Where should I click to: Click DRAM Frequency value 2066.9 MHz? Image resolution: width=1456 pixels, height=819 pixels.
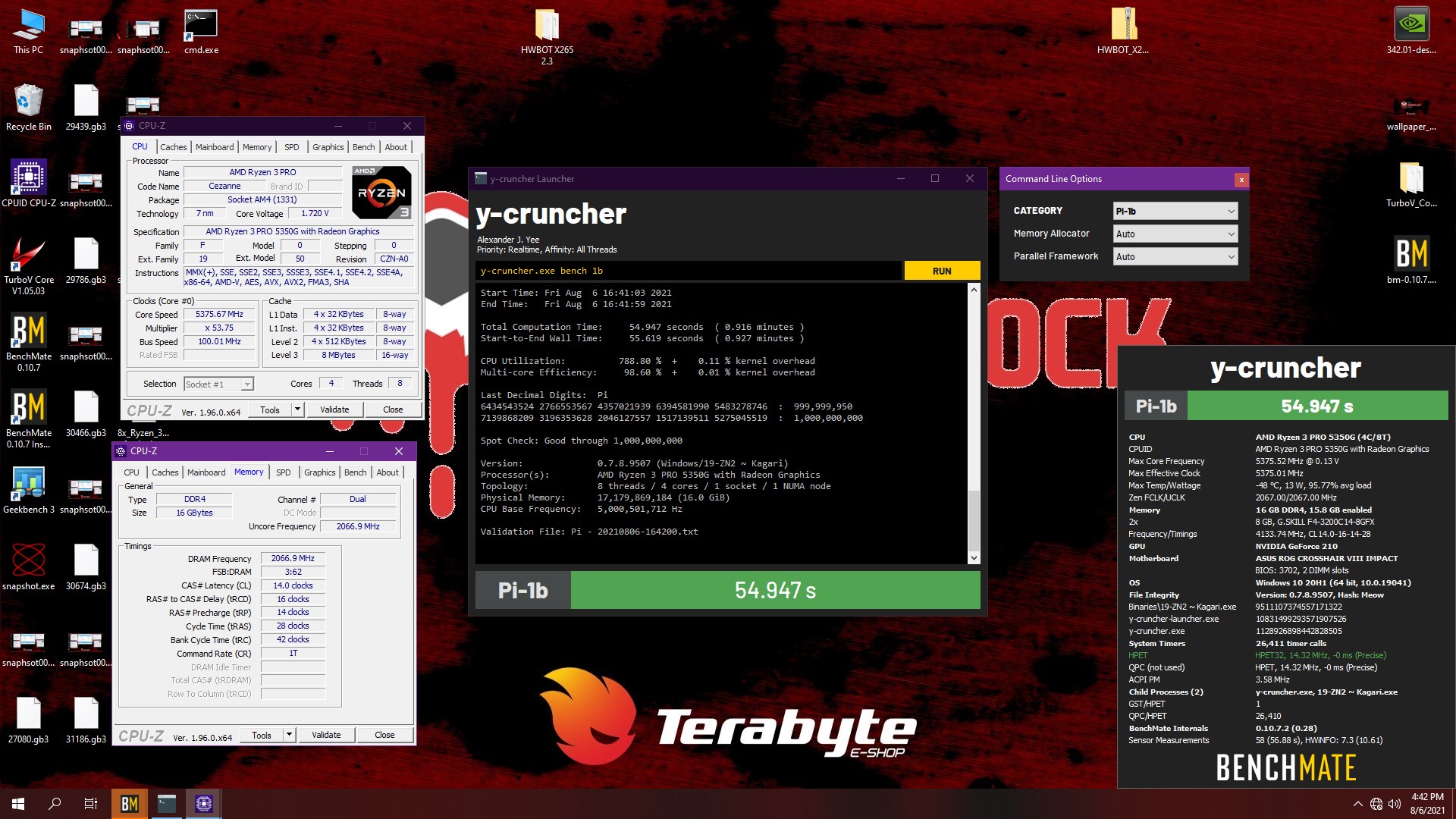coord(293,559)
